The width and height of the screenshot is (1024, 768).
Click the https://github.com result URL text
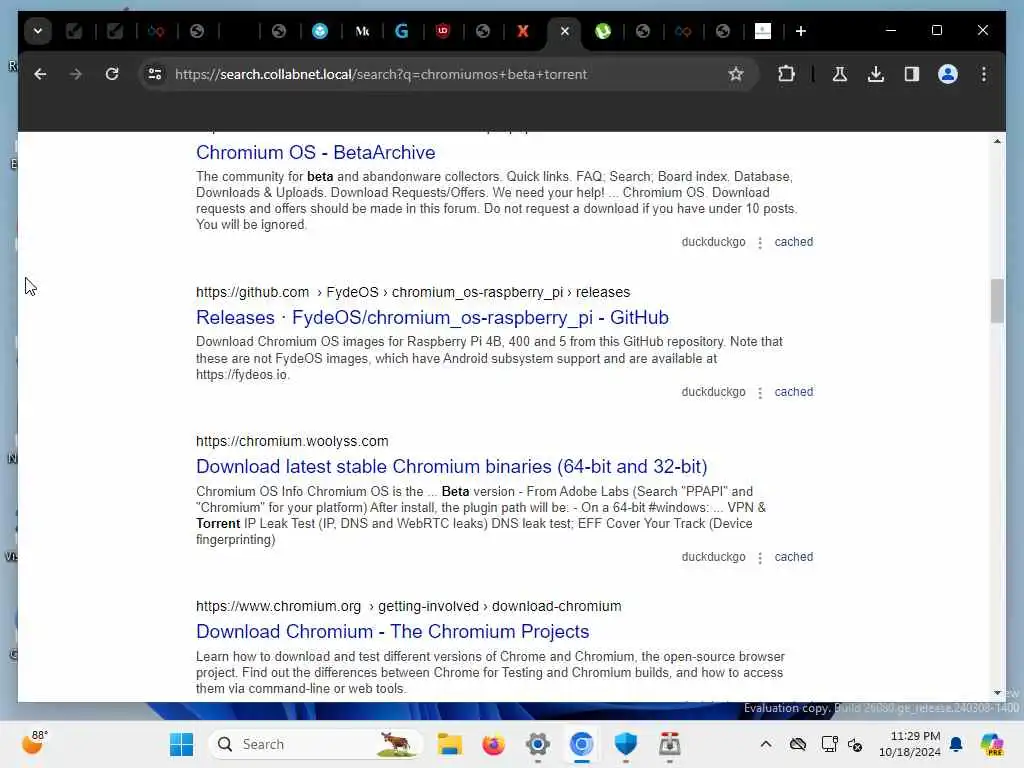pyautogui.click(x=252, y=292)
